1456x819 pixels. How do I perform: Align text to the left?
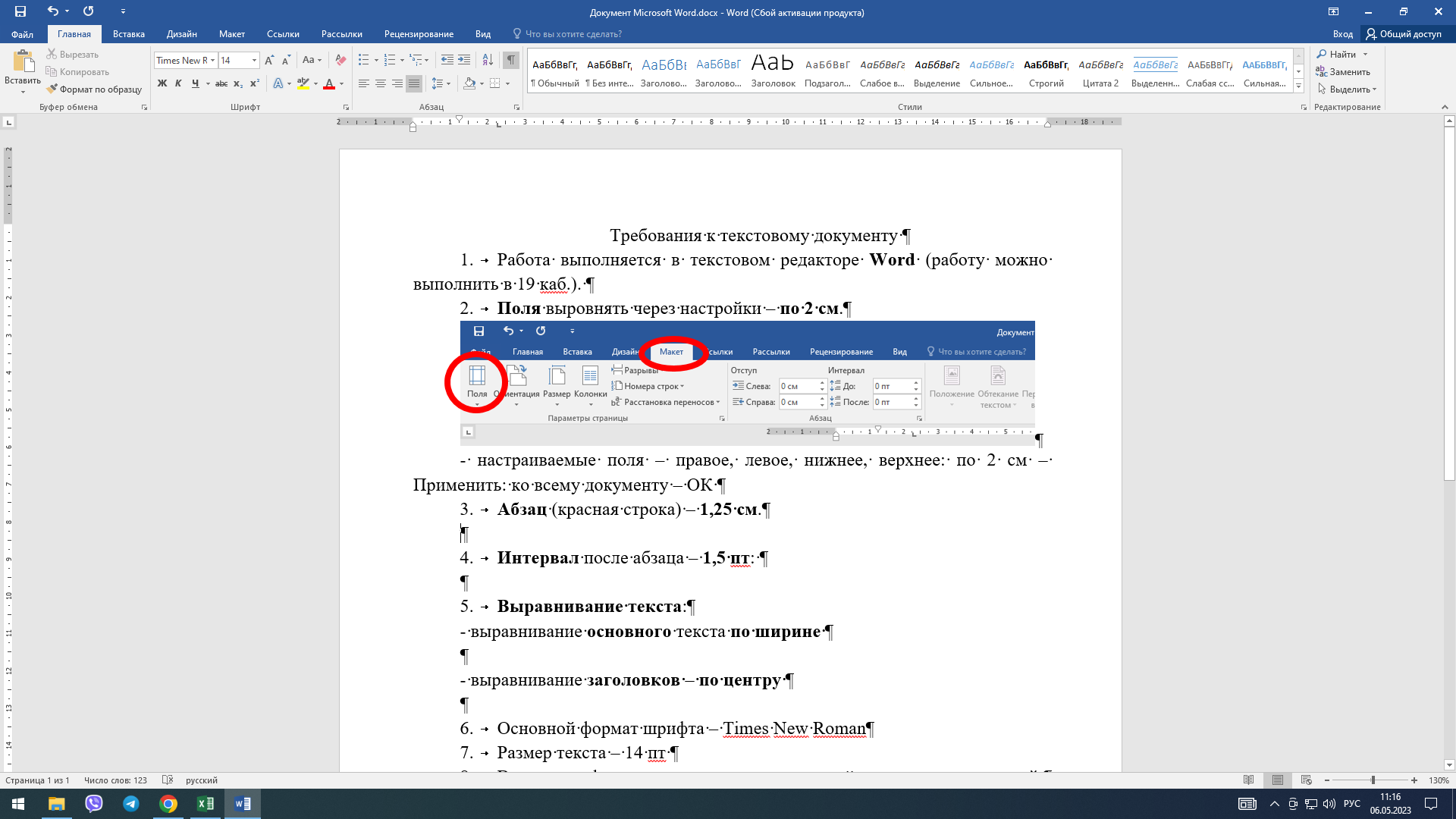pos(364,83)
